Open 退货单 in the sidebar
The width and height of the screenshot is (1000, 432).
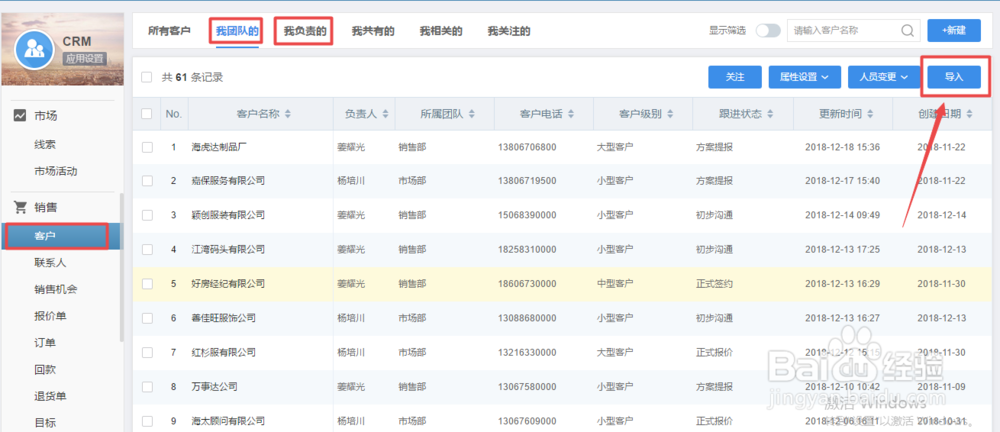click(50, 396)
